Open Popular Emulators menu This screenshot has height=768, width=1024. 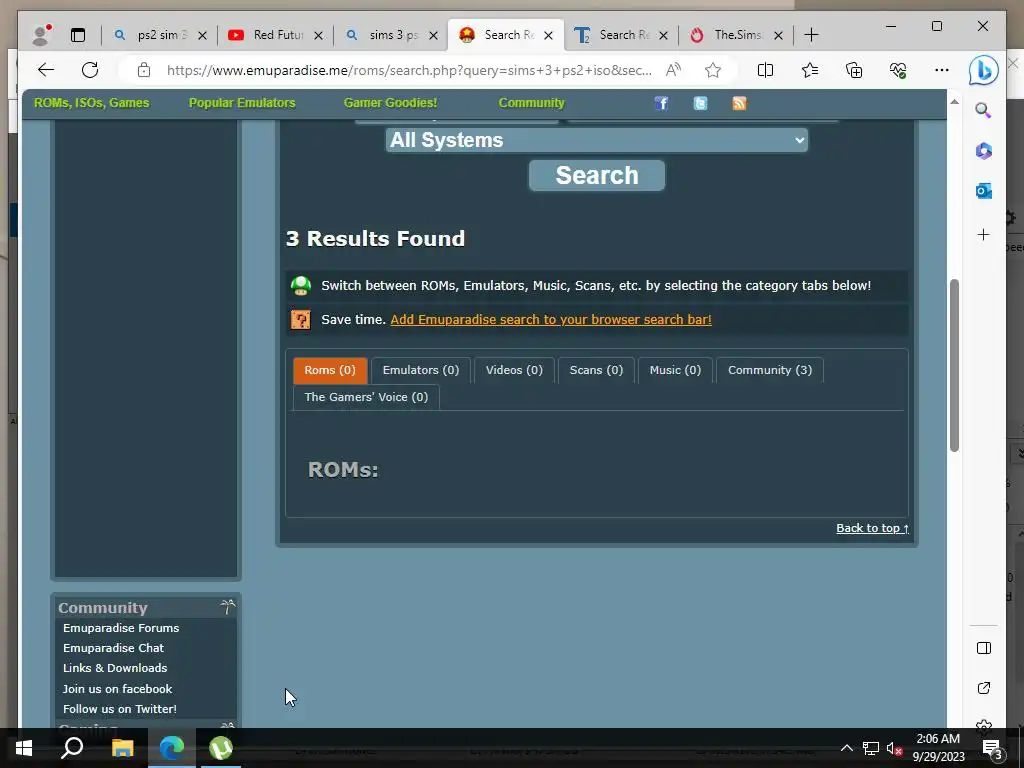[x=242, y=103]
